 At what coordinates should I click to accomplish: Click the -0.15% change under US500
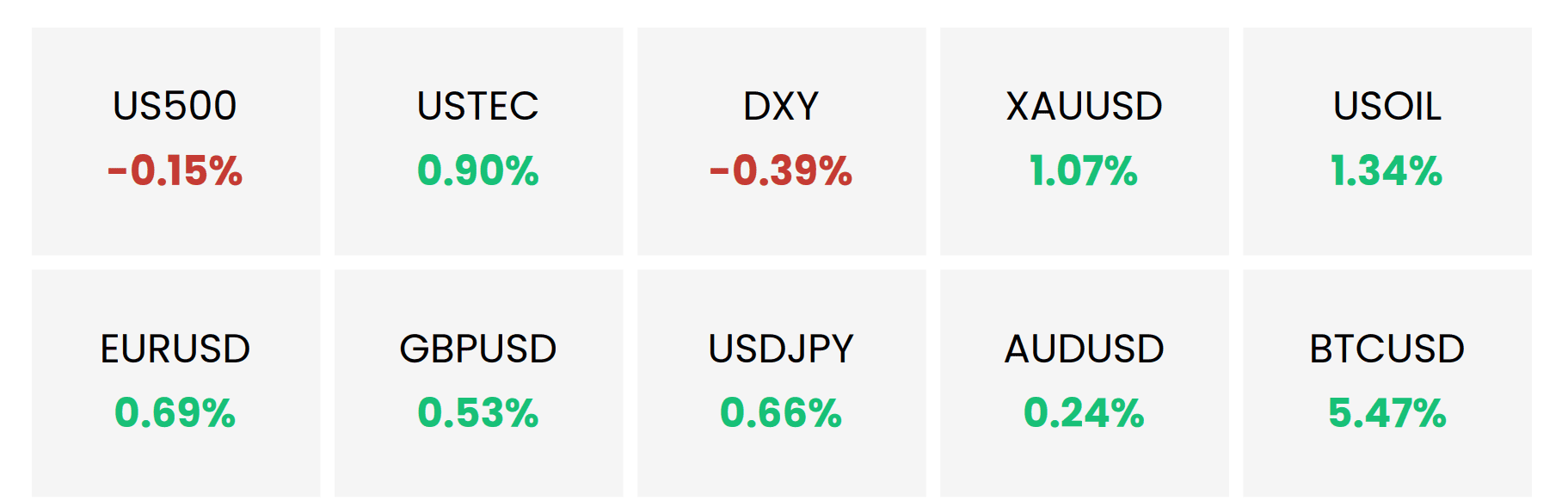[x=175, y=170]
